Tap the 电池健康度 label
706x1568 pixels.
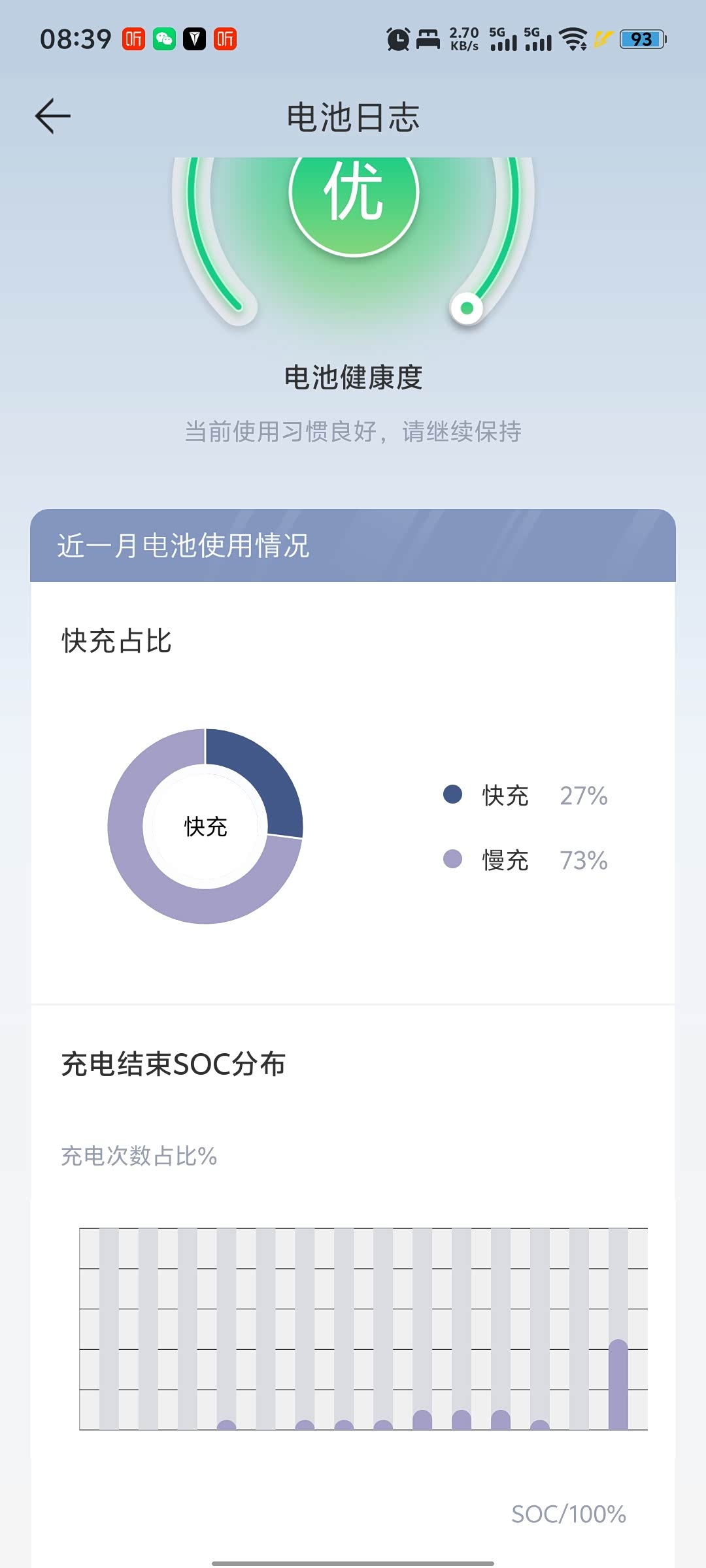coord(353,378)
